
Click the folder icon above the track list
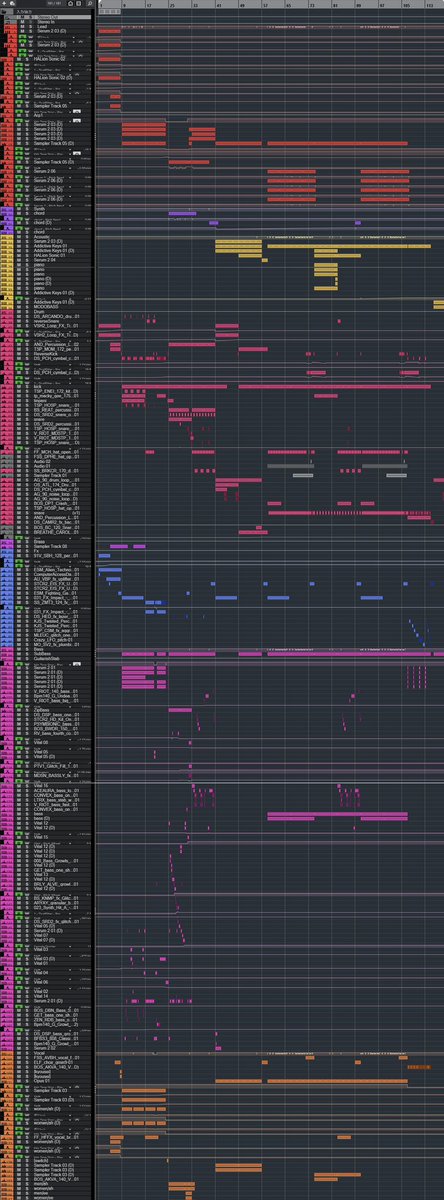[4, 10]
